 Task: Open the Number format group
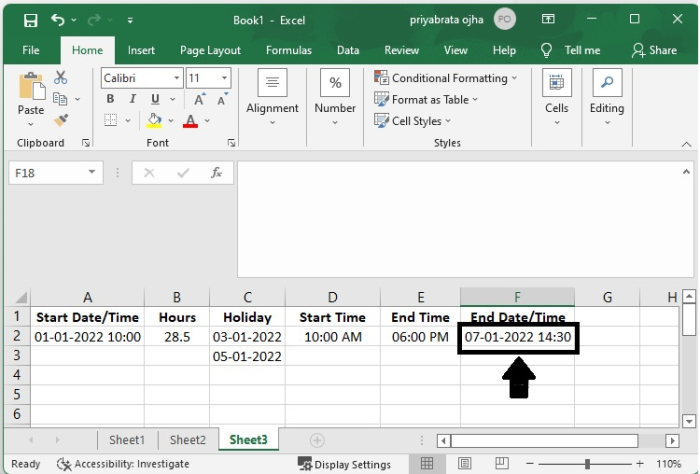(x=335, y=98)
